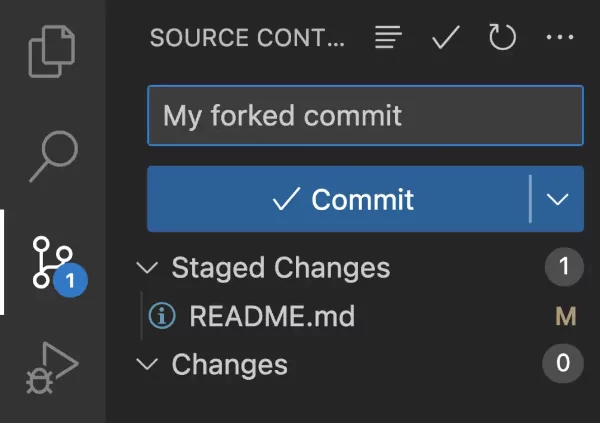Image resolution: width=600 pixels, height=423 pixels.
Task: Collapse the Changes section chevron
Action: point(148,365)
